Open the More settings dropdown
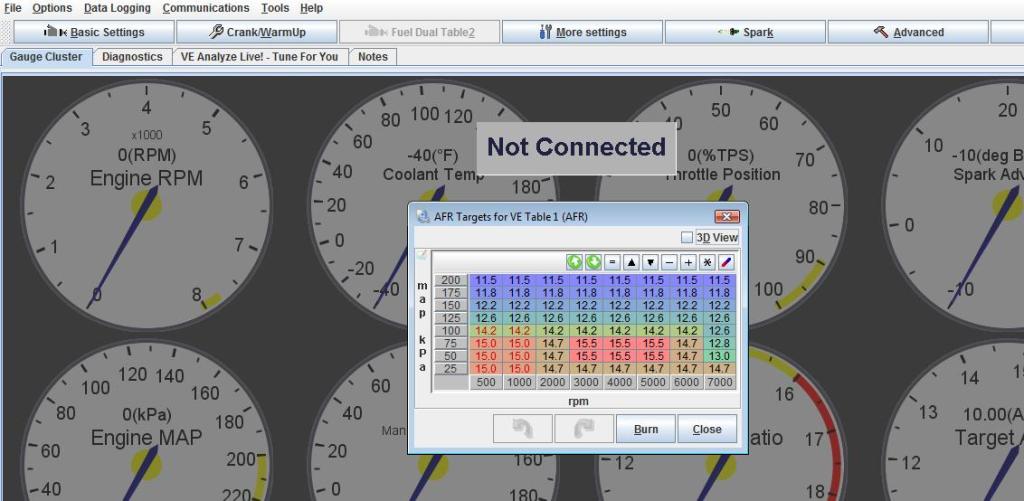 pos(582,32)
